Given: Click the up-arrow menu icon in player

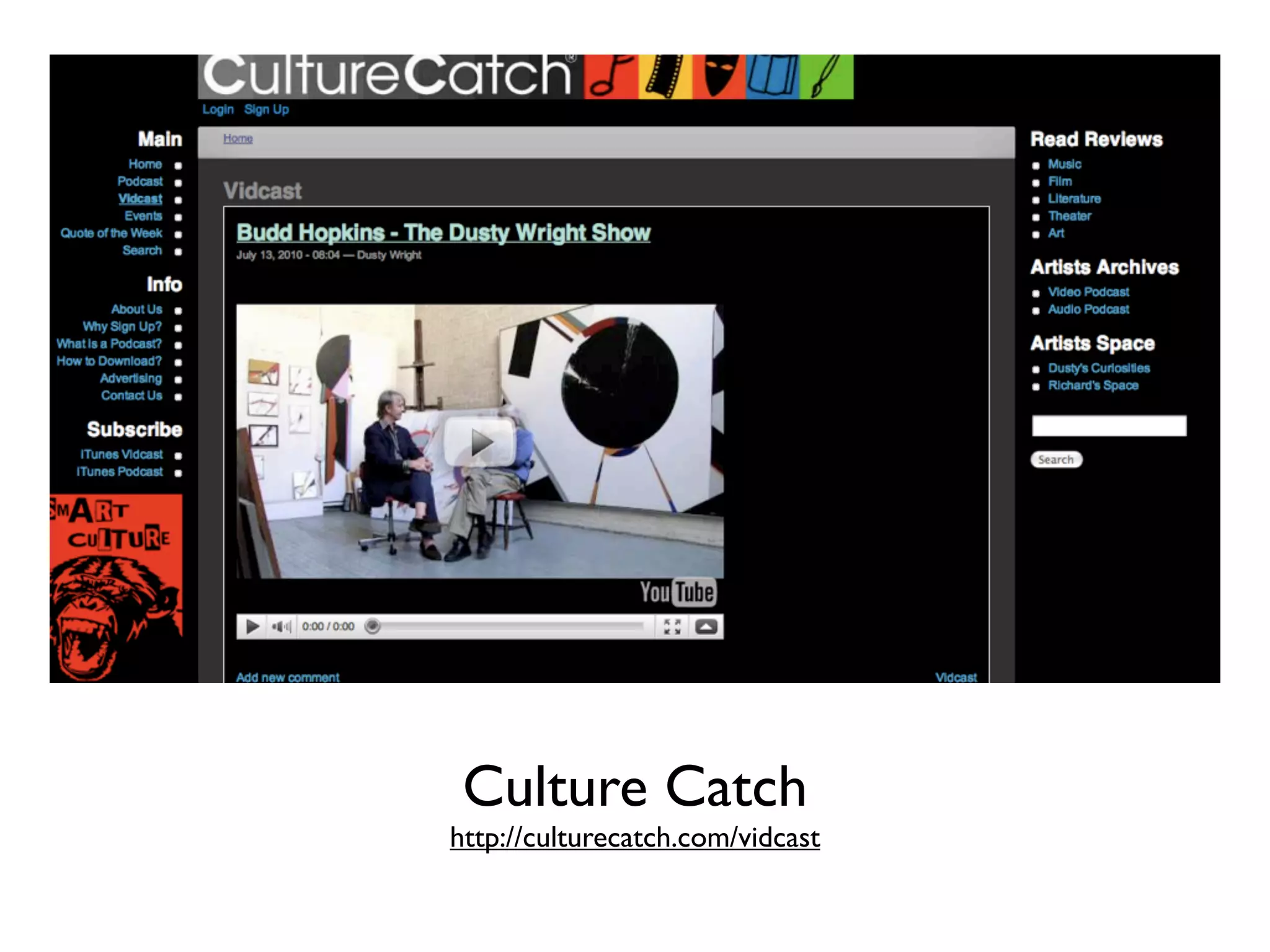Looking at the screenshot, I should pyautogui.click(x=706, y=627).
